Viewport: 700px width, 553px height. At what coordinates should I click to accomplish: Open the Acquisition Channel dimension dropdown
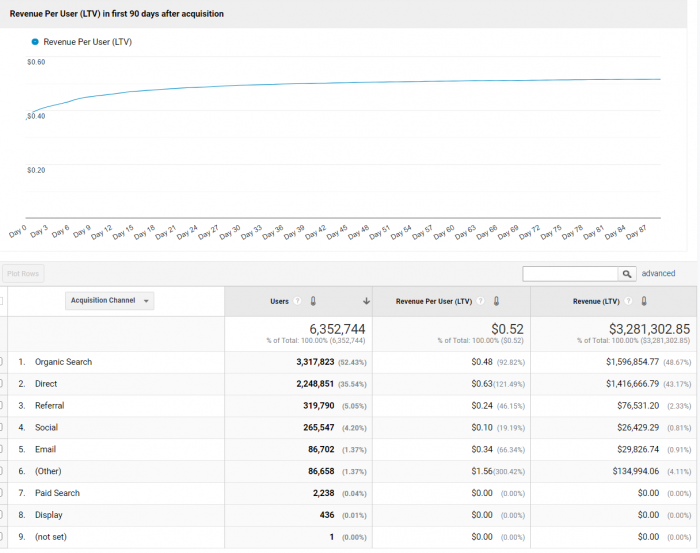[110, 301]
